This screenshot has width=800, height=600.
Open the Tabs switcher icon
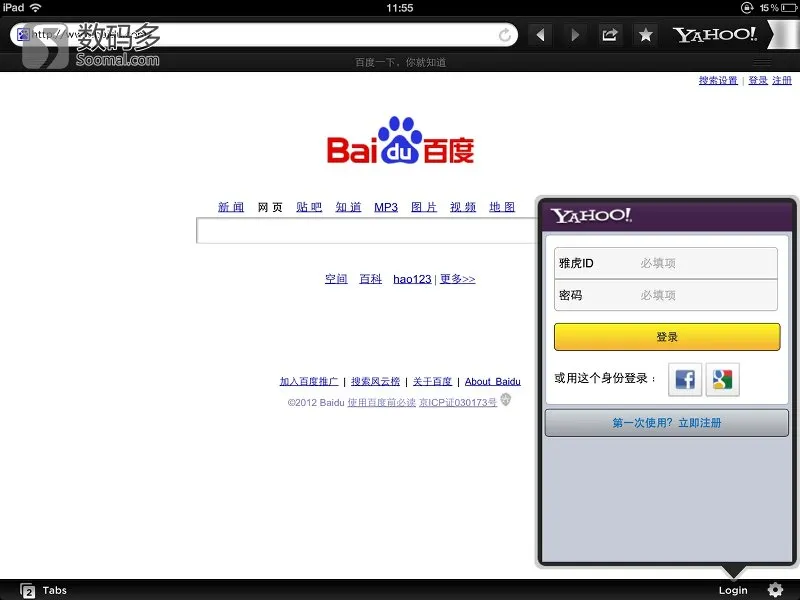(x=28, y=590)
